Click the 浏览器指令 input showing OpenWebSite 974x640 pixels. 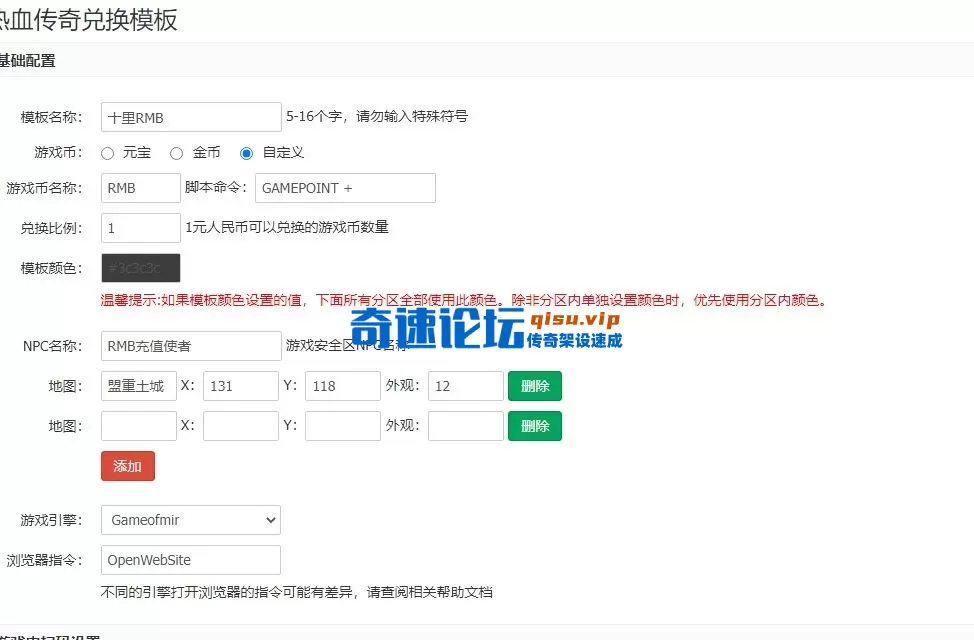click(190, 560)
